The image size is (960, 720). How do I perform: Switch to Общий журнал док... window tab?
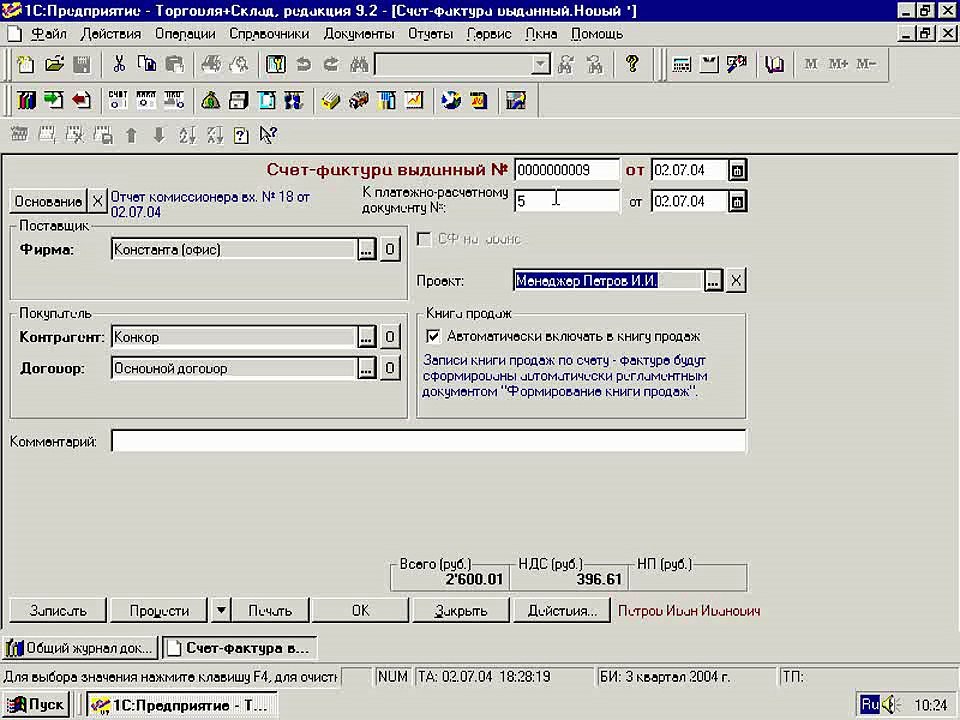(80, 648)
